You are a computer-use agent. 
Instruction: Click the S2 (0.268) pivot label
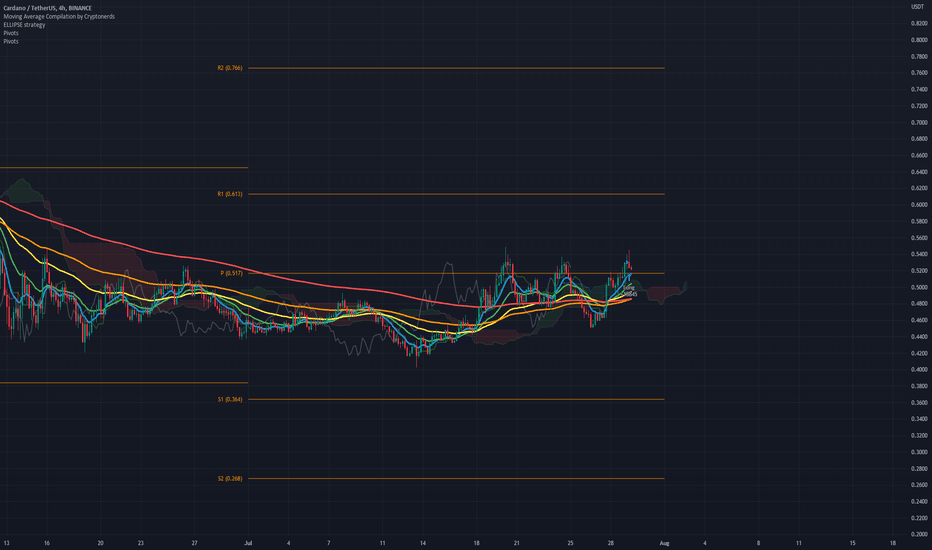pyautogui.click(x=230, y=479)
